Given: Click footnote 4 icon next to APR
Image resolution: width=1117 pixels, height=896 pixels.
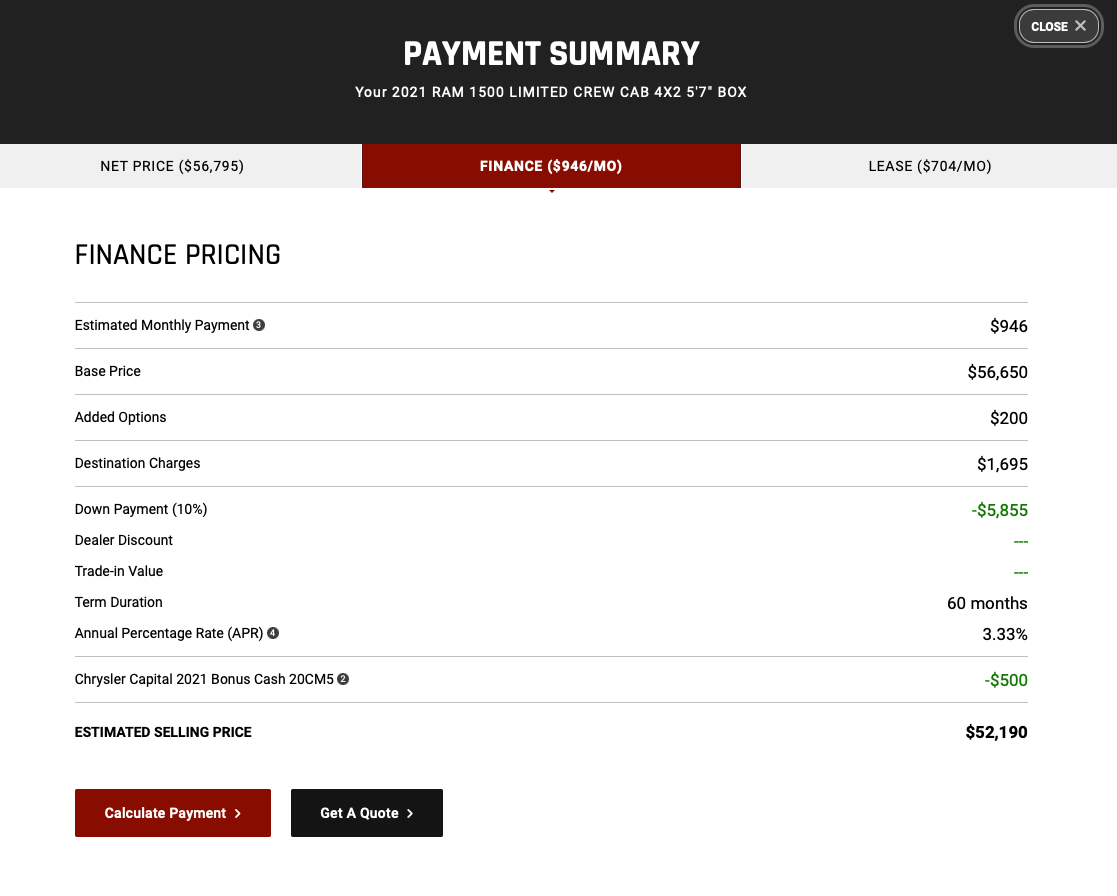Looking at the screenshot, I should (x=273, y=632).
